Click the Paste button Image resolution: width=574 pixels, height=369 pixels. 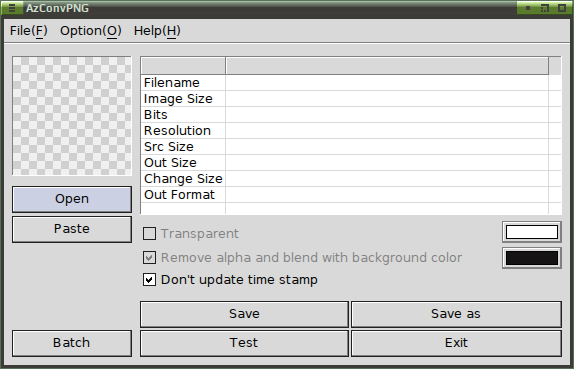pyautogui.click(x=72, y=229)
